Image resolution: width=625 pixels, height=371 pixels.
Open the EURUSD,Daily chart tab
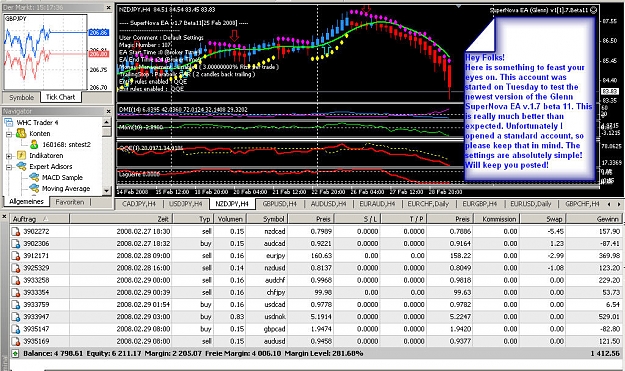coord(531,204)
